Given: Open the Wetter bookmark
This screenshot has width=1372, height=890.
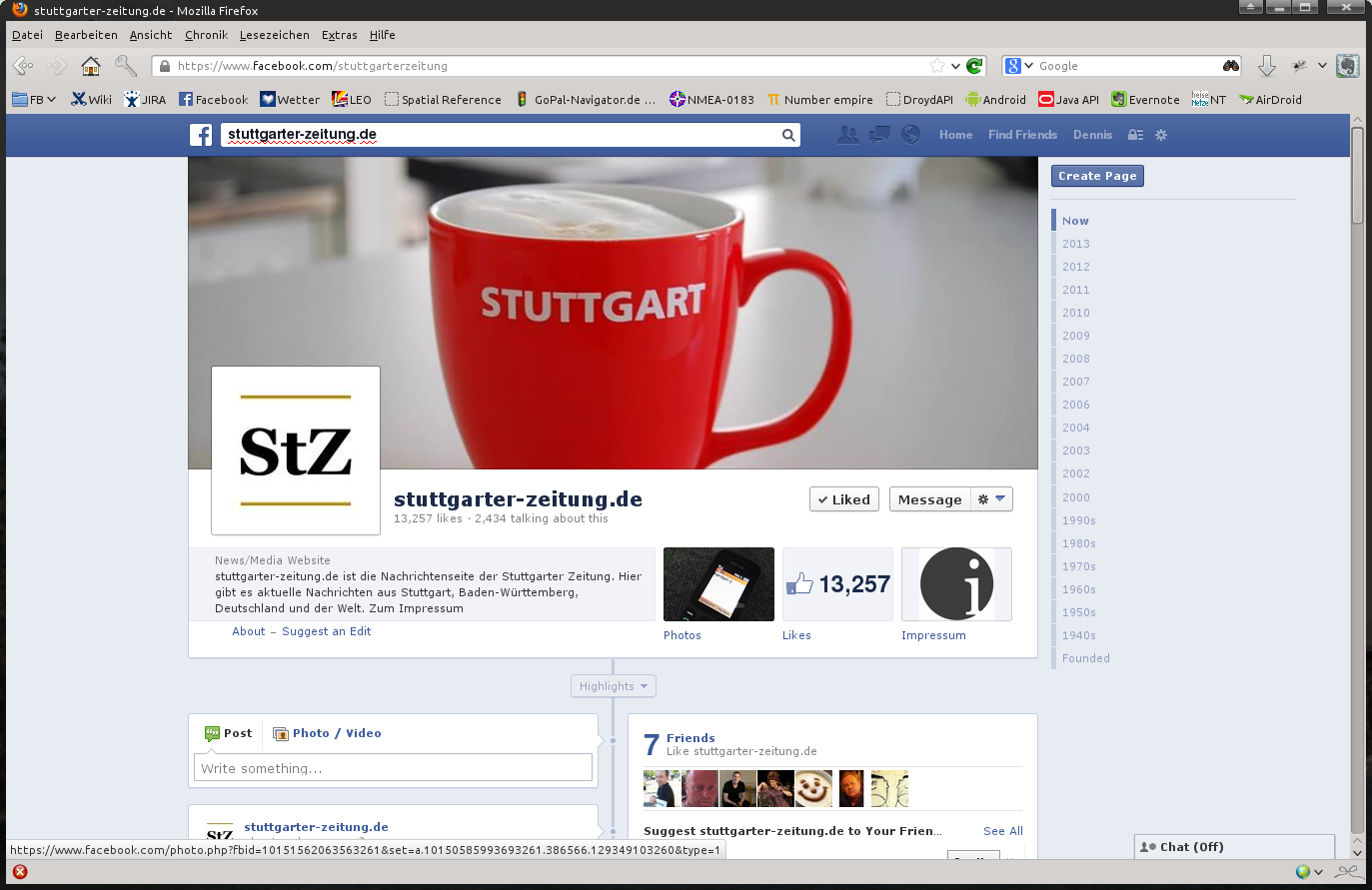Looking at the screenshot, I should click(x=290, y=100).
